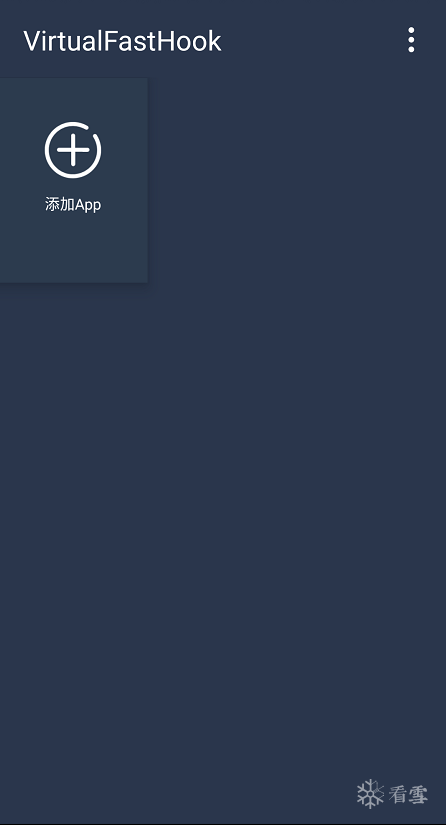Click the bottom dot of the overflow icon
The height and width of the screenshot is (825, 446).
pos(411,49)
